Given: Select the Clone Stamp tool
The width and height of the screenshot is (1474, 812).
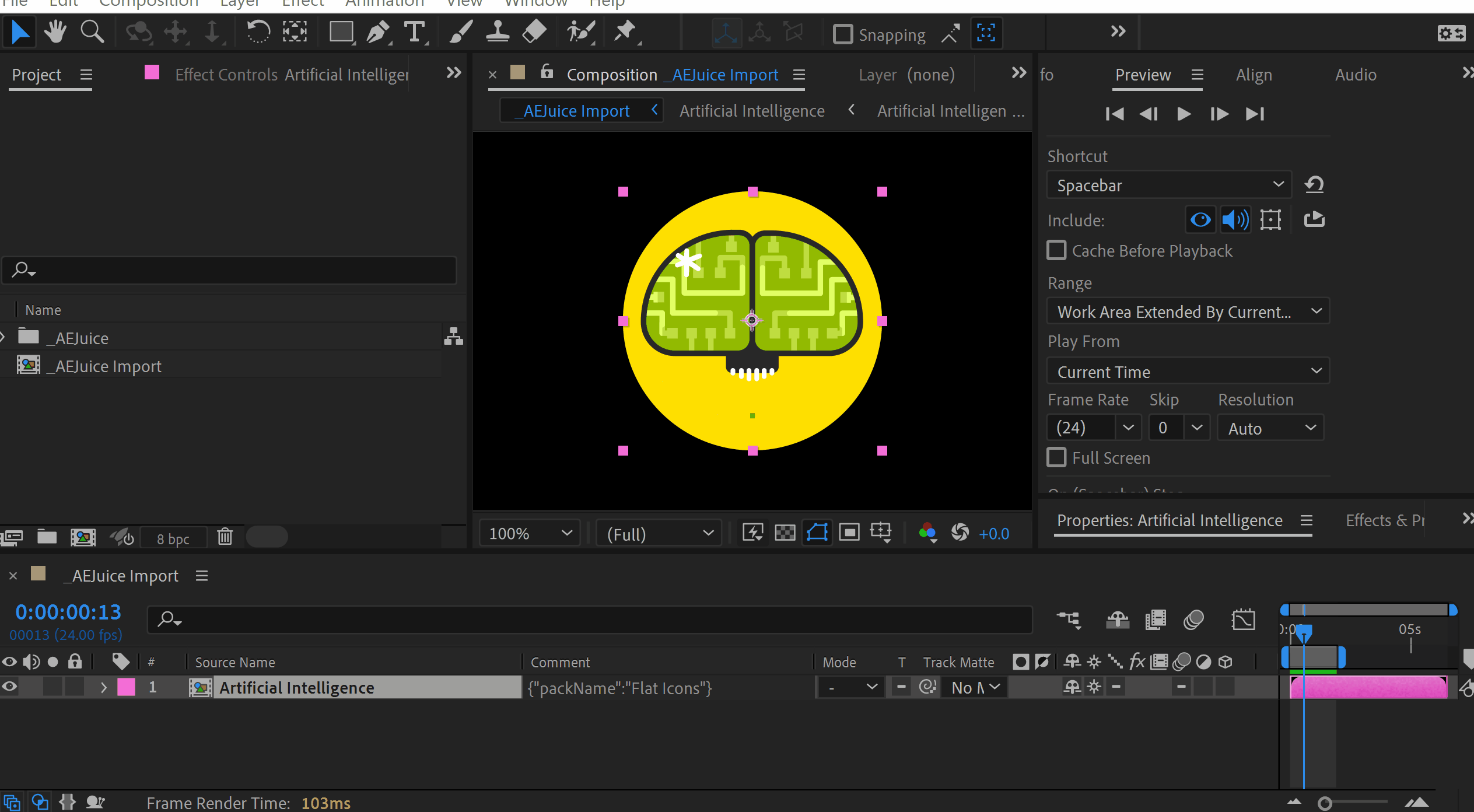Looking at the screenshot, I should pyautogui.click(x=497, y=32).
